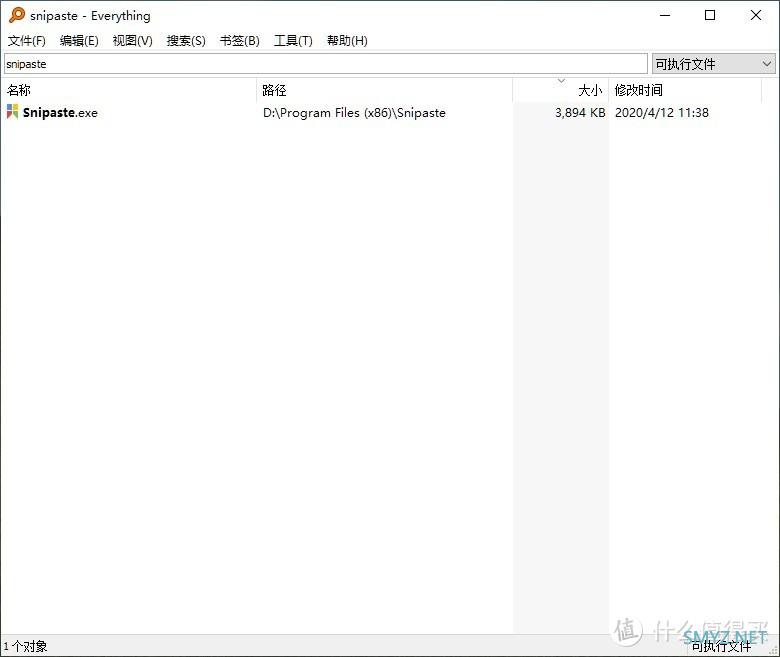Minimize the Everything window
The image size is (780, 657).
point(665,15)
